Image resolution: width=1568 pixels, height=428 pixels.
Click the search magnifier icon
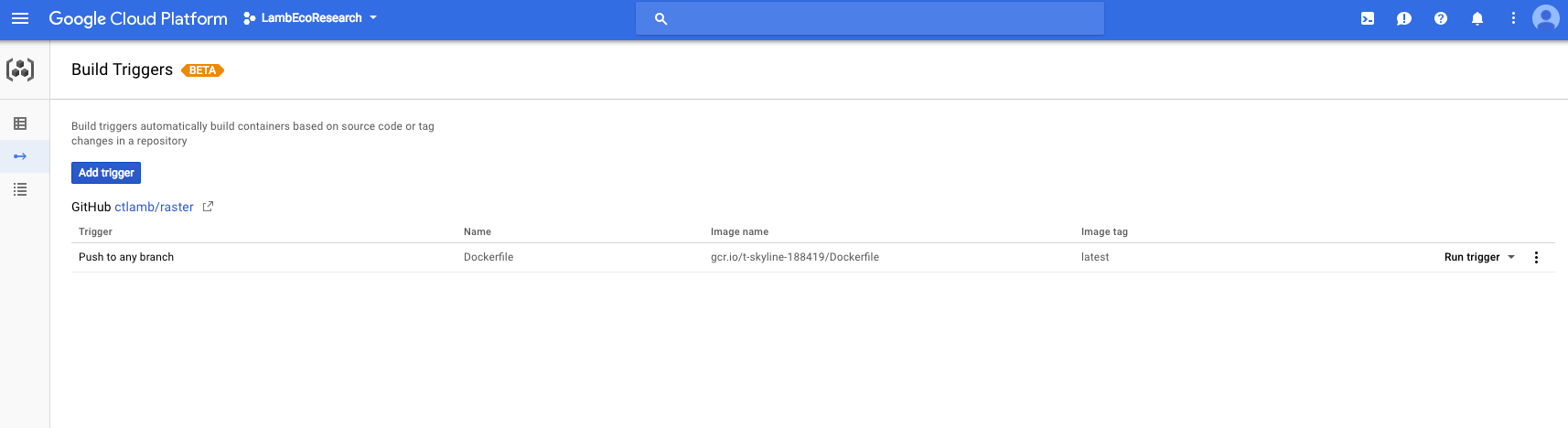(660, 18)
